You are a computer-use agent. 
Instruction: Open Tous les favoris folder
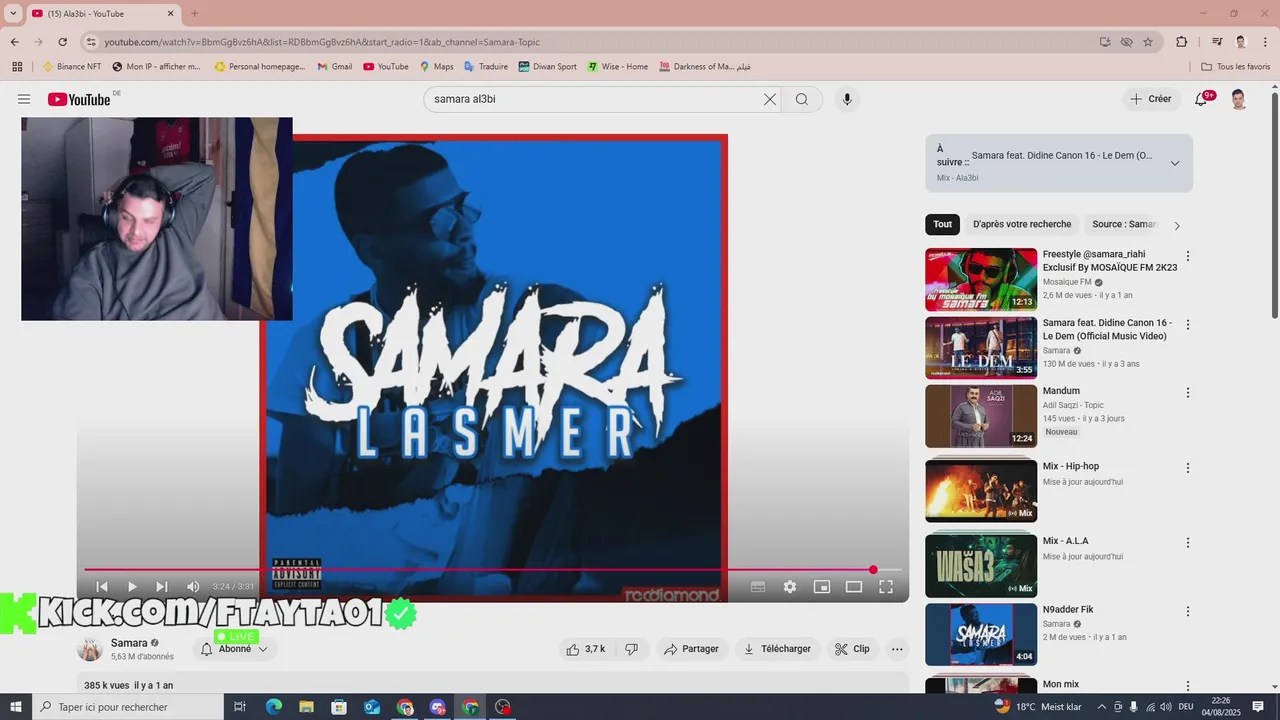click(1235, 67)
